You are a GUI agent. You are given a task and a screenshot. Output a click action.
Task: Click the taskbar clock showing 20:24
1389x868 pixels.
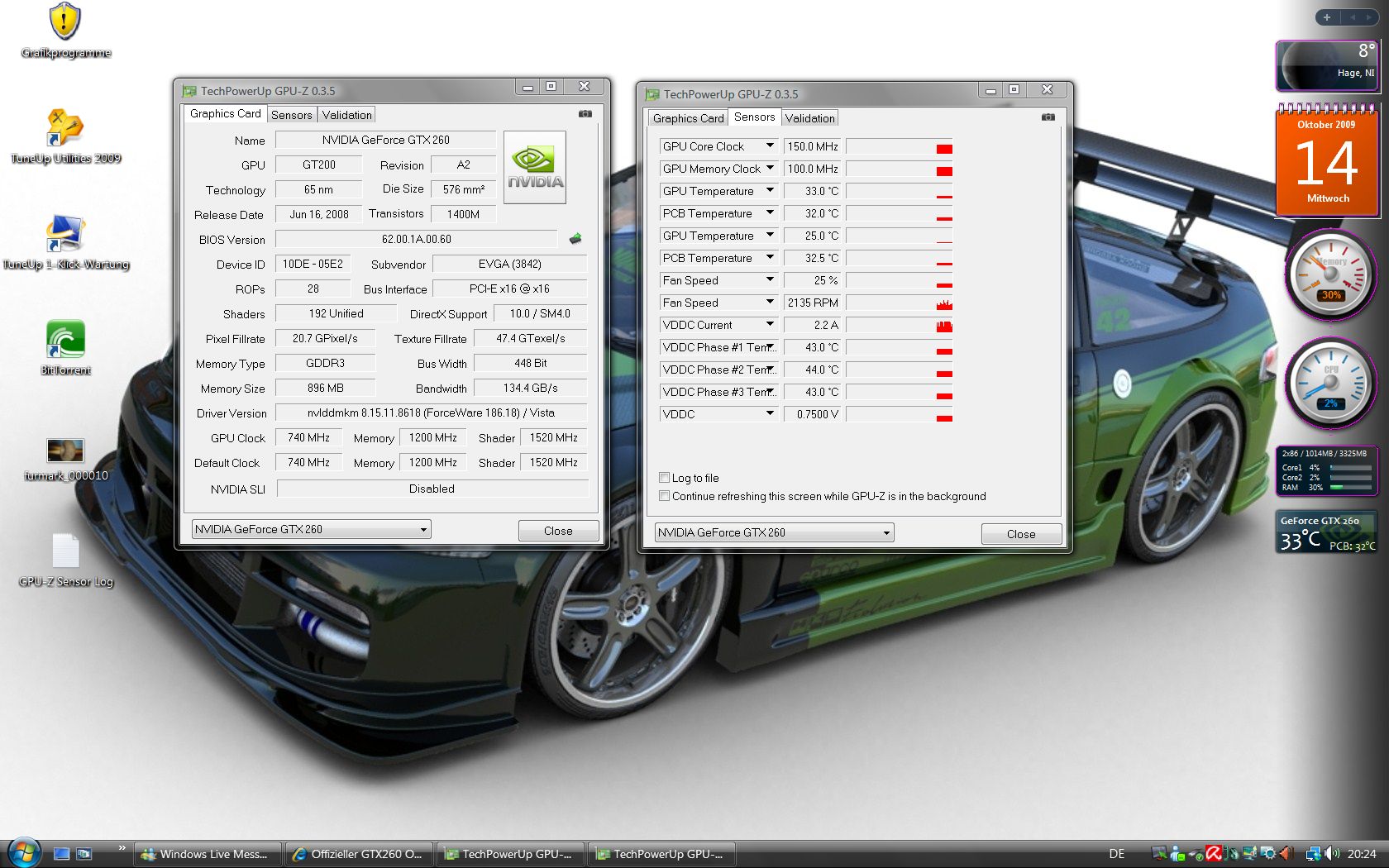1362,854
